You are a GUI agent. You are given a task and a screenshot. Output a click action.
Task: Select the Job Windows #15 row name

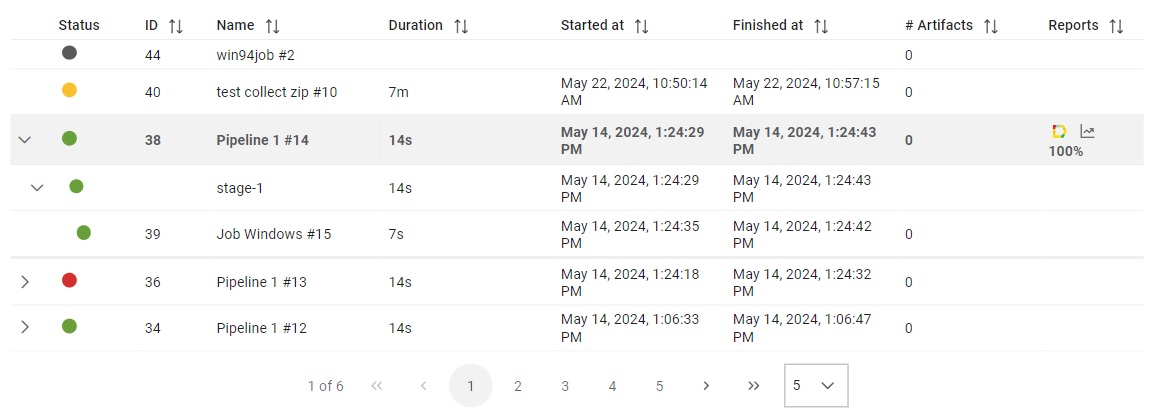(274, 234)
